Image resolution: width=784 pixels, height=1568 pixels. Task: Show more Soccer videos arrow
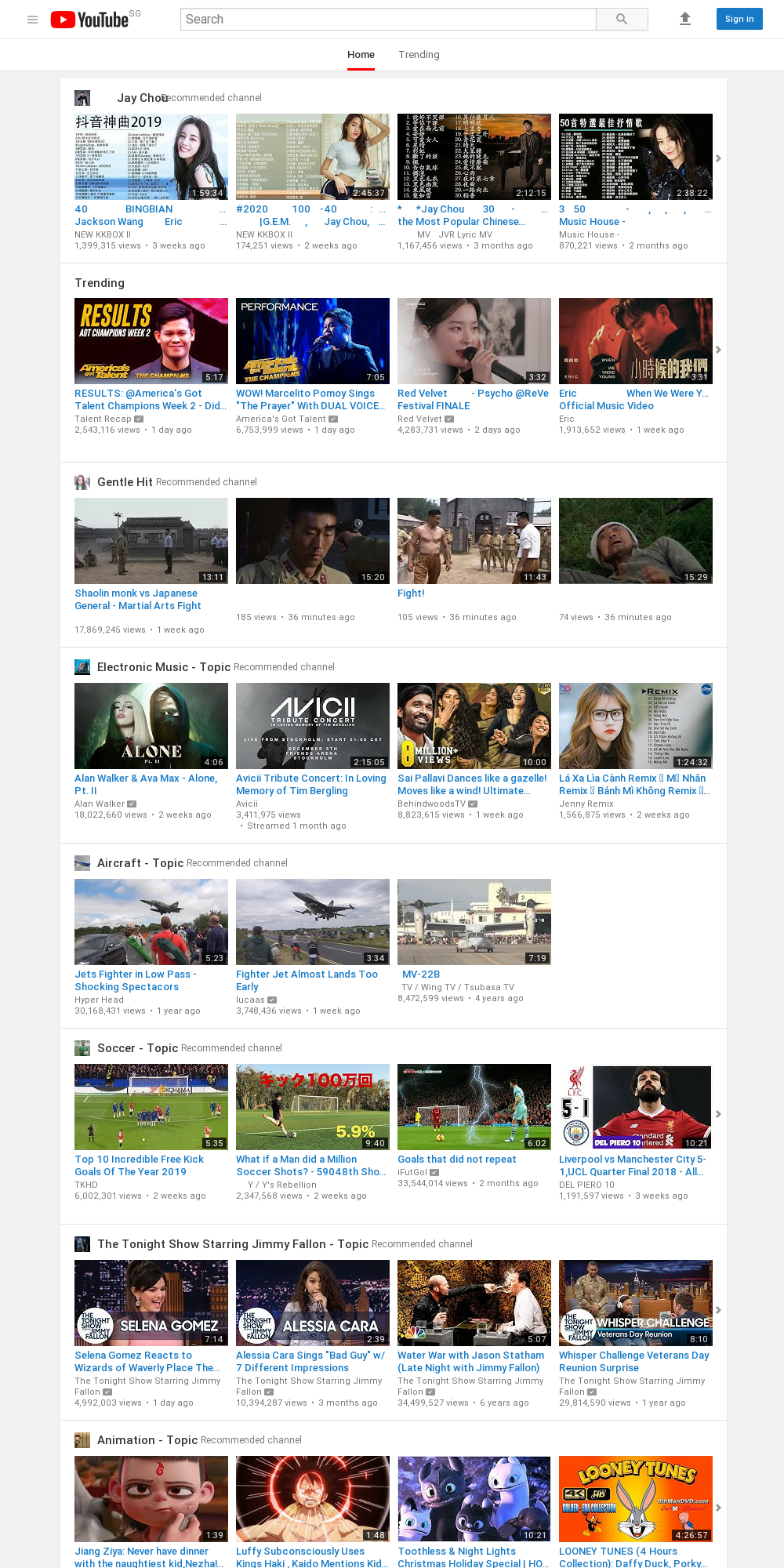718,1114
